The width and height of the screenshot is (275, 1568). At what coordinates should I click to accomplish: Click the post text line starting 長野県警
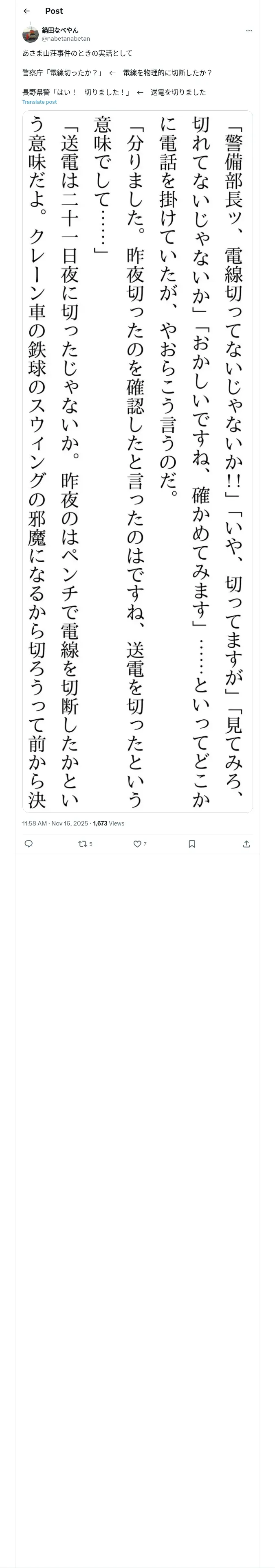point(114,92)
